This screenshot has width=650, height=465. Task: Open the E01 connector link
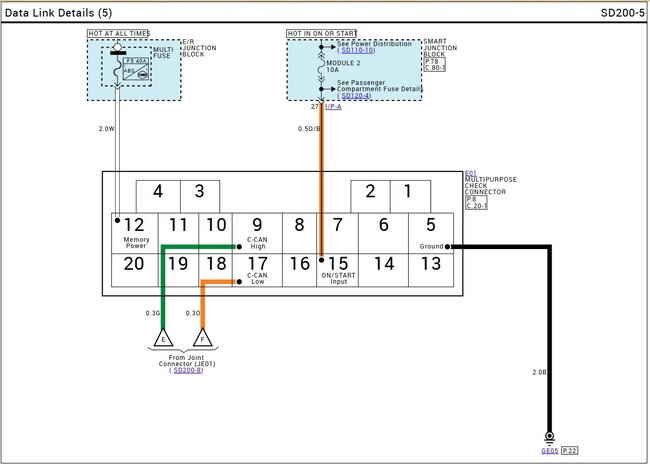click(x=471, y=173)
